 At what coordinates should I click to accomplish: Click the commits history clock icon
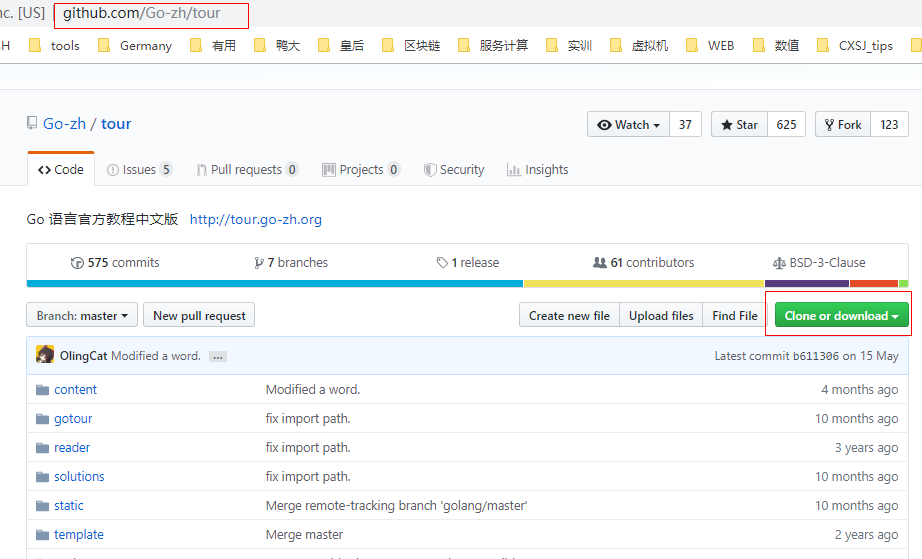point(76,263)
